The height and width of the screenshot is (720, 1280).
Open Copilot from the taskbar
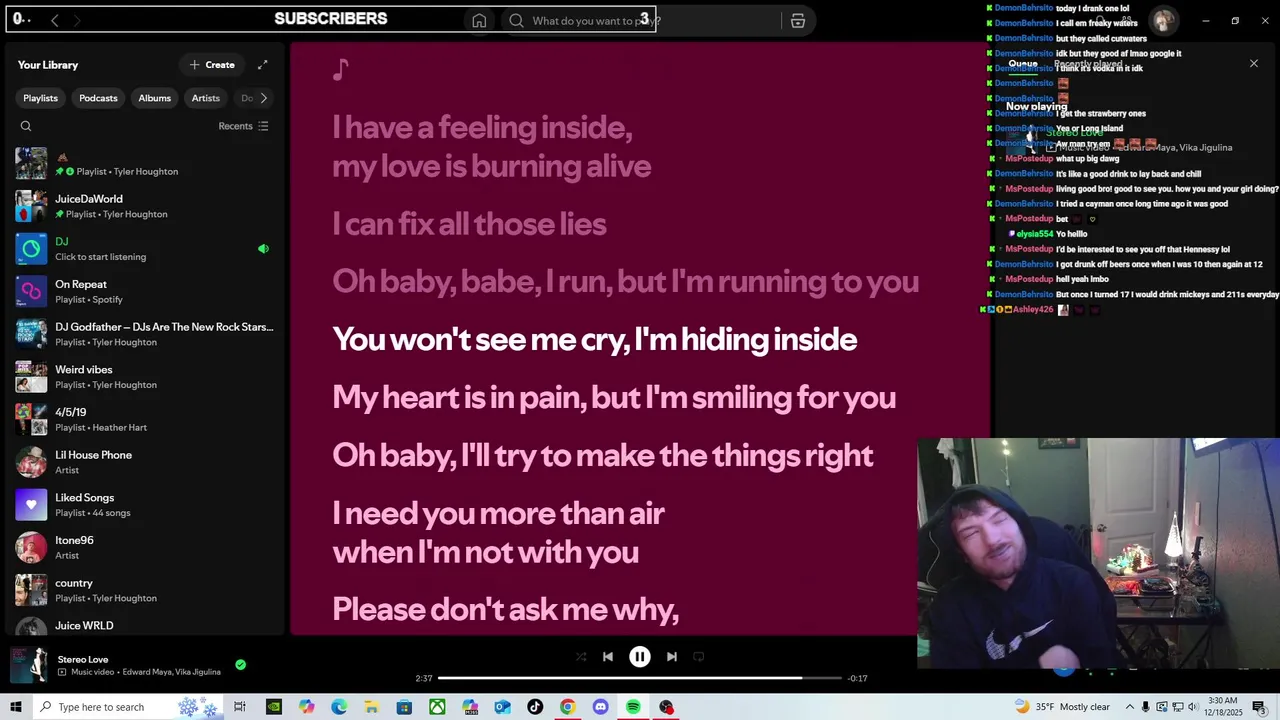pyautogui.click(x=306, y=707)
